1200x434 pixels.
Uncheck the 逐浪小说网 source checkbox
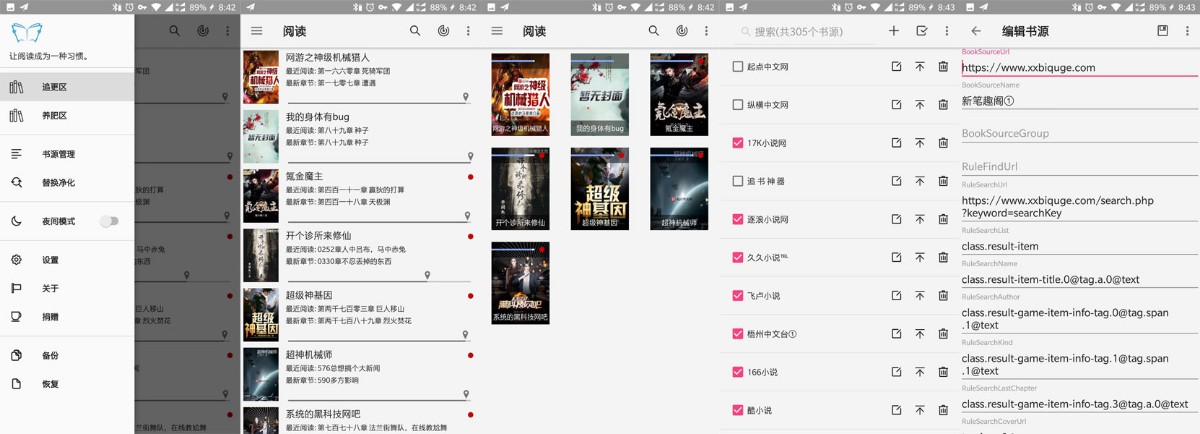[738, 219]
